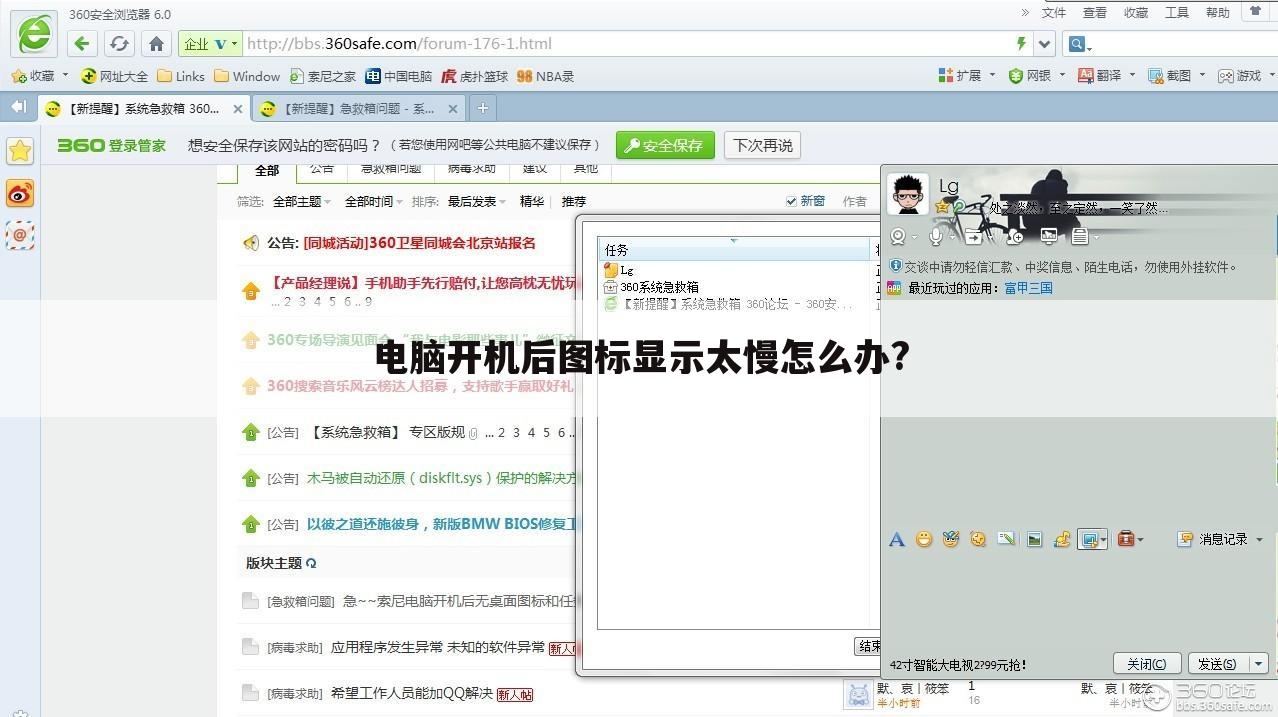Open the 全部主题 topic filter dropdown
The image size is (1278, 717).
tap(302, 201)
